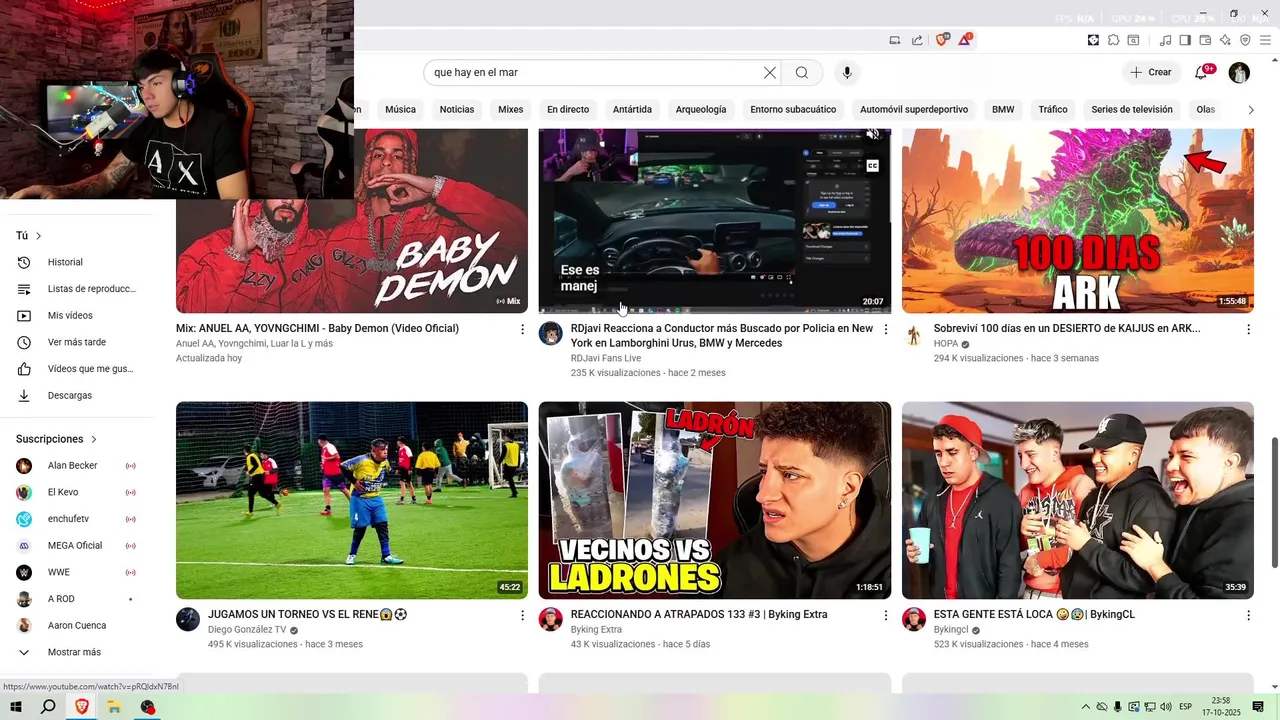Image resolution: width=1280 pixels, height=720 pixels.
Task: Select the En directo chip
Action: [x=568, y=110]
